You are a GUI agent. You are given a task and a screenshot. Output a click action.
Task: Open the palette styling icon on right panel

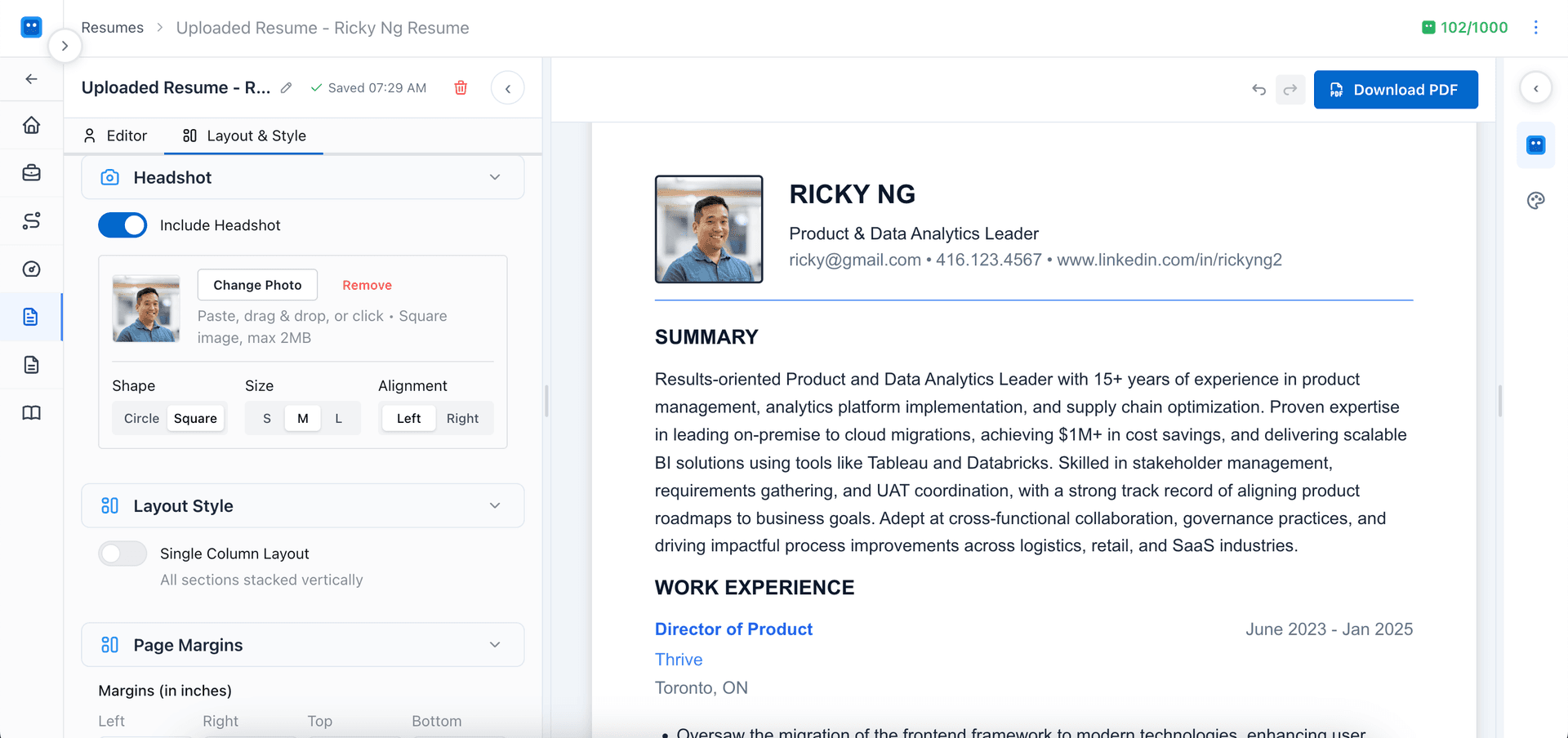tap(1536, 200)
